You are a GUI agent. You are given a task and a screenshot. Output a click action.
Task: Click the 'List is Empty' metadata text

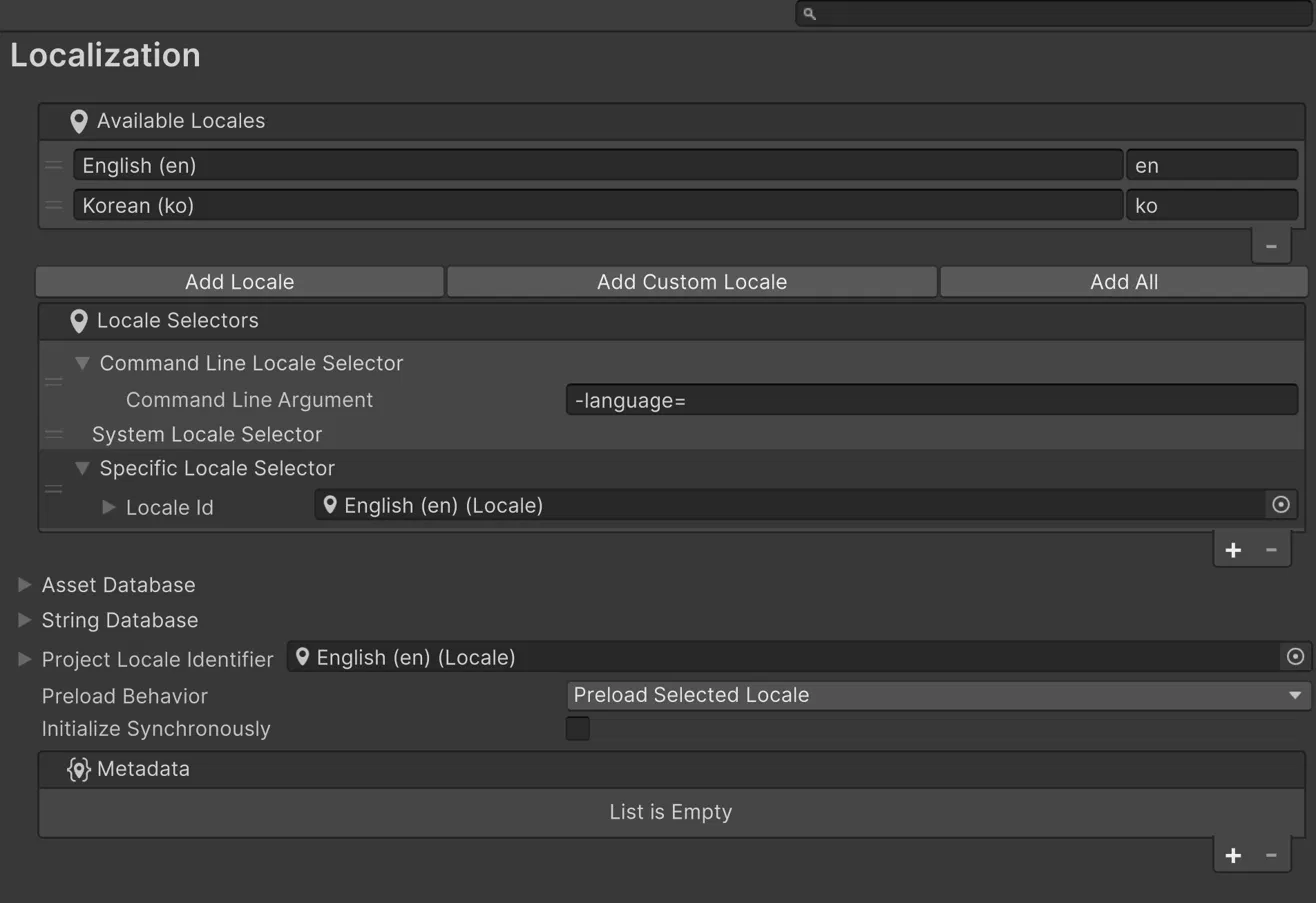(671, 812)
